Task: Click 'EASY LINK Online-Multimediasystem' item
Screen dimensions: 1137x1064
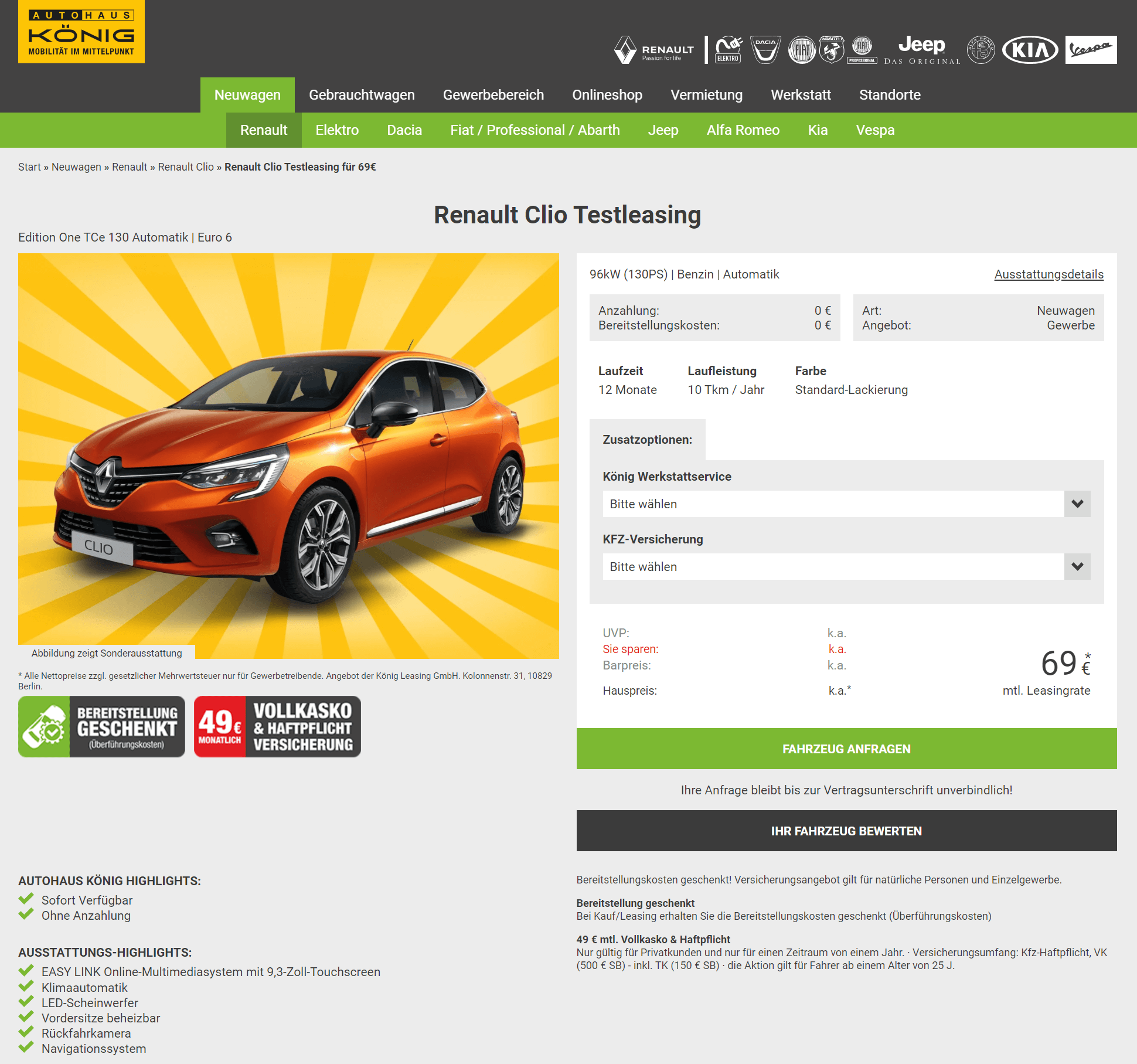Action: tap(211, 972)
